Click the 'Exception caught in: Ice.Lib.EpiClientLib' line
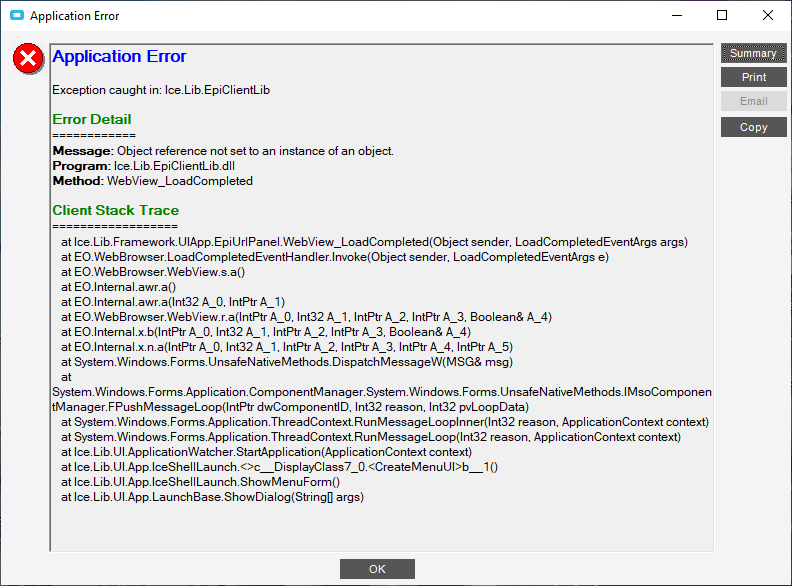This screenshot has width=792, height=586. (161, 90)
